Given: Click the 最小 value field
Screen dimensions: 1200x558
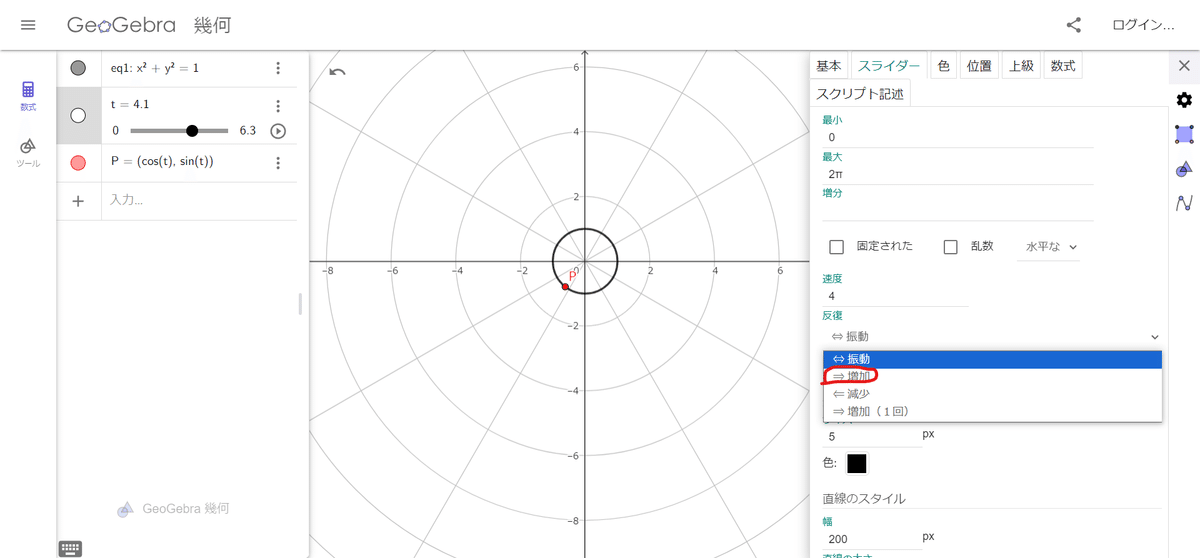Looking at the screenshot, I should coord(957,138).
